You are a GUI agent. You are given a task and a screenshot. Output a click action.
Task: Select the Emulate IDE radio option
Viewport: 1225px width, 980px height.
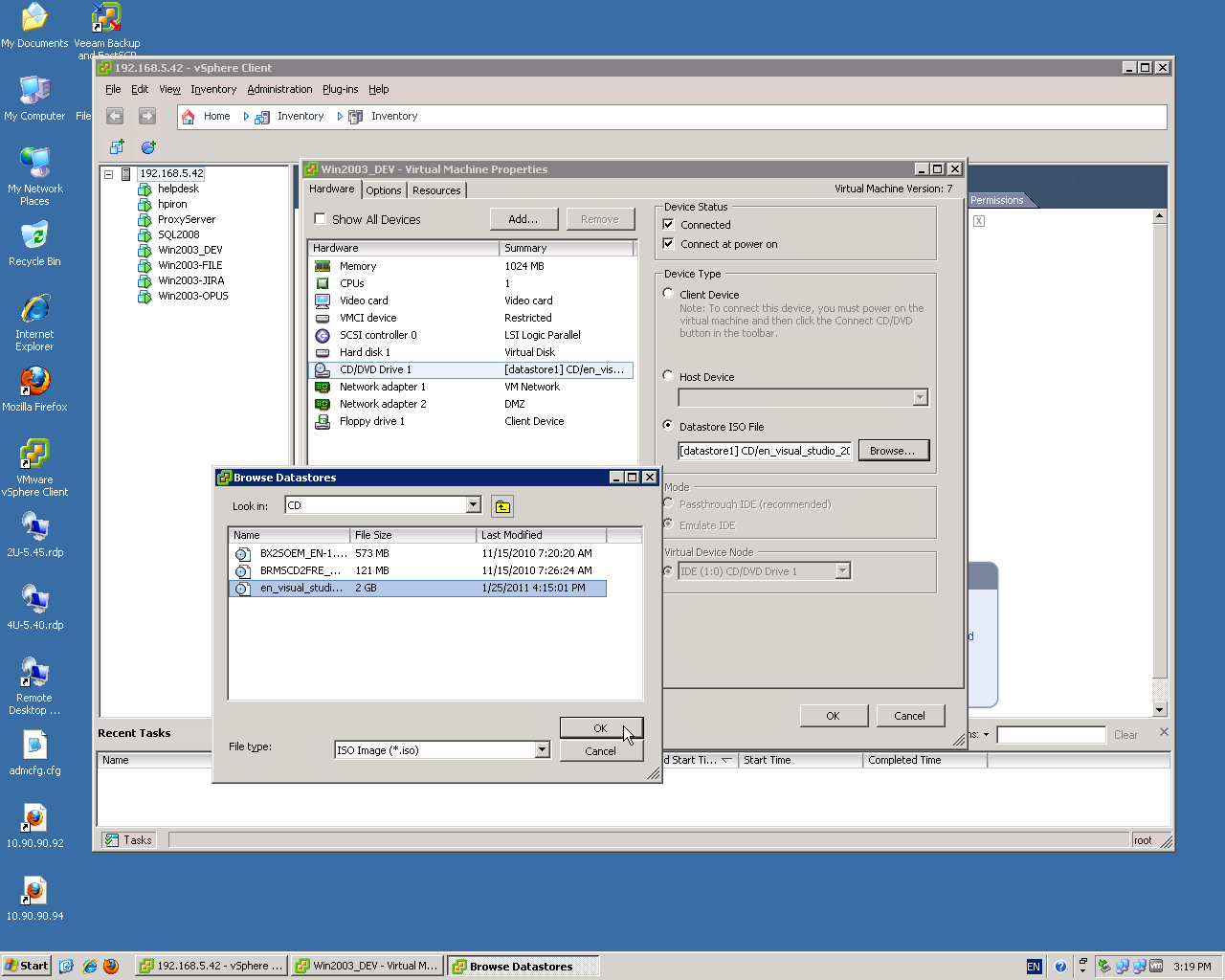tap(669, 524)
